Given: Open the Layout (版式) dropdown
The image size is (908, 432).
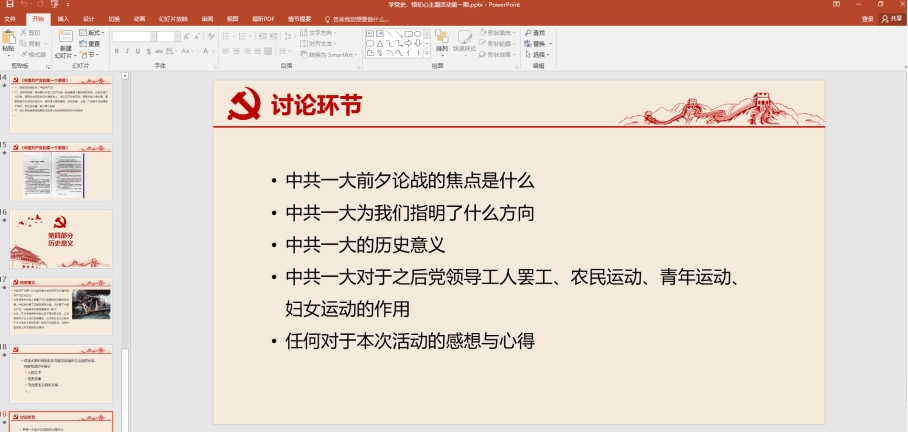Looking at the screenshot, I should pos(91,33).
